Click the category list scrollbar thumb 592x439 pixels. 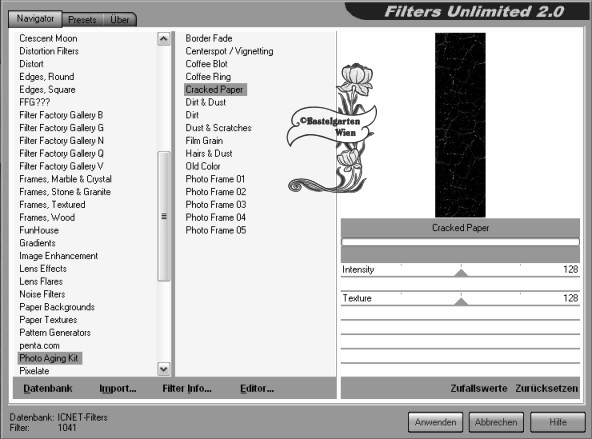163,216
